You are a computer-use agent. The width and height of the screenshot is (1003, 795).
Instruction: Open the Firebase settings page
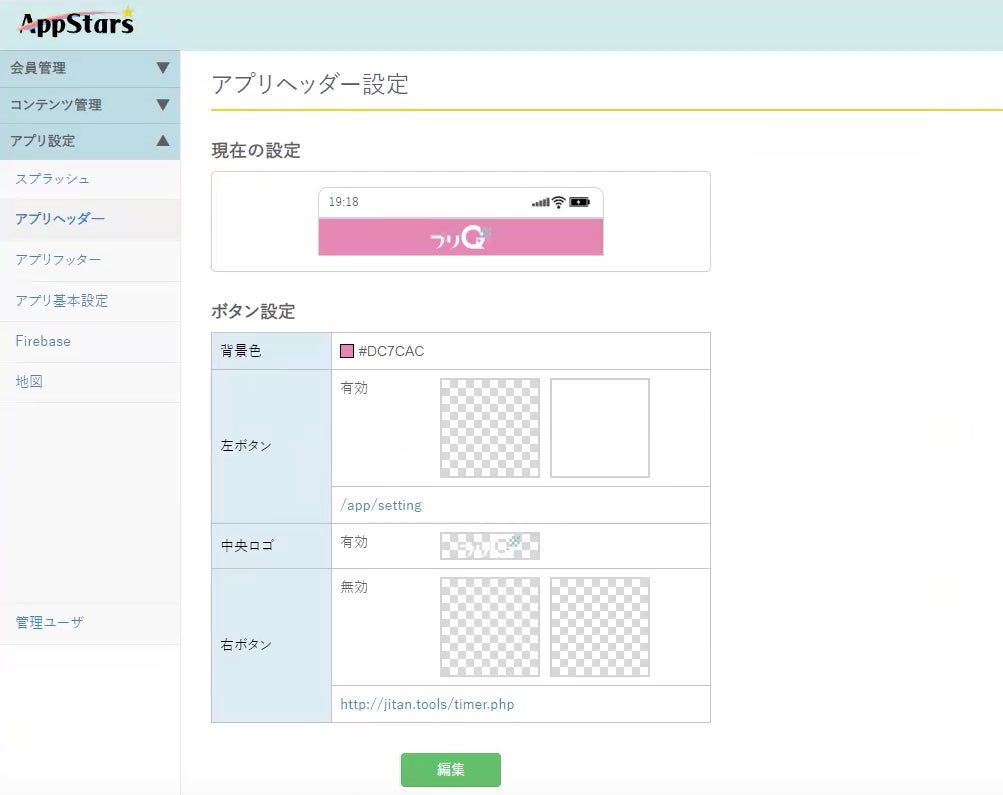(x=43, y=341)
